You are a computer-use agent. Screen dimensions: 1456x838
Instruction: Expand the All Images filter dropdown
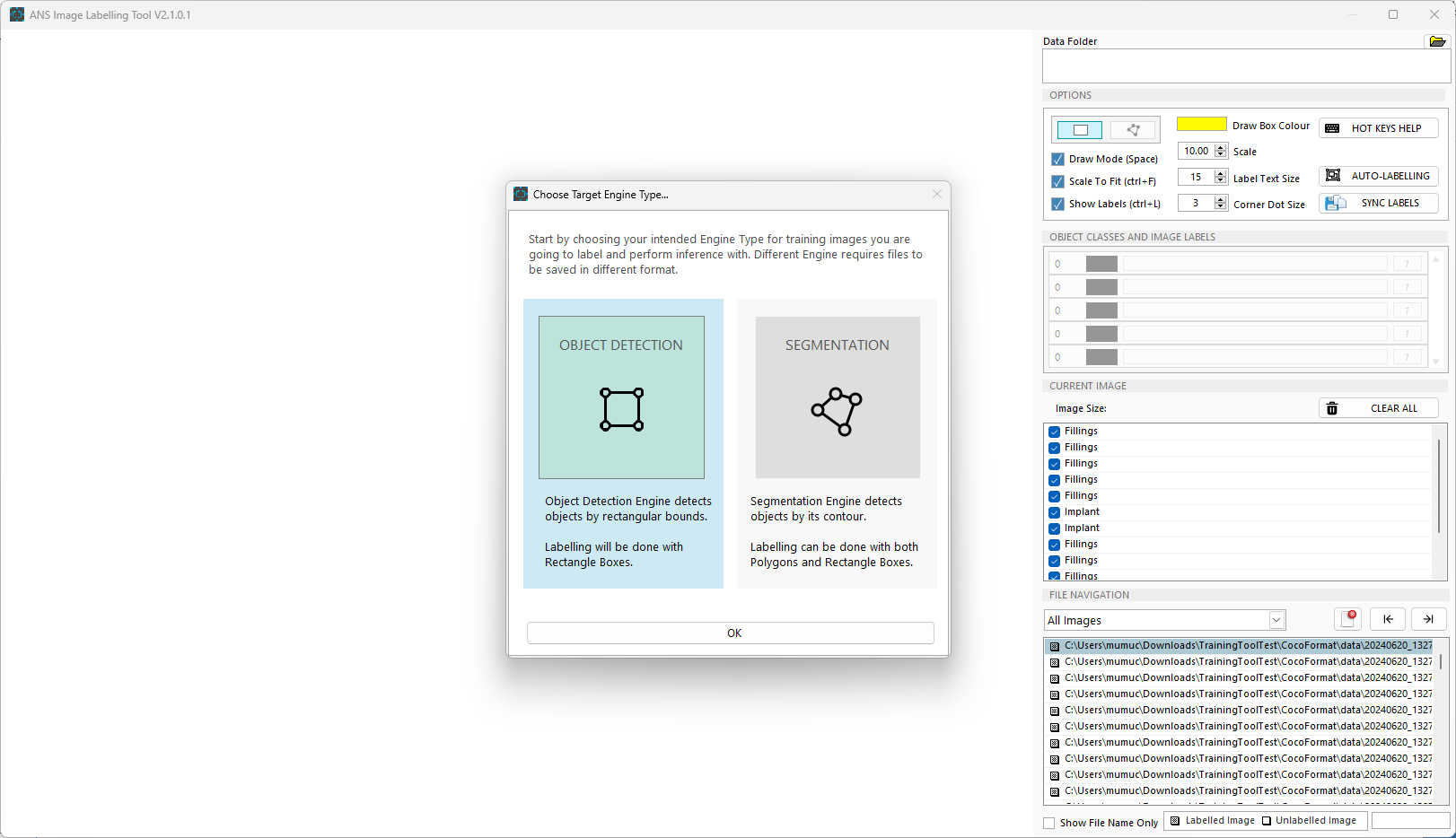click(x=1276, y=620)
